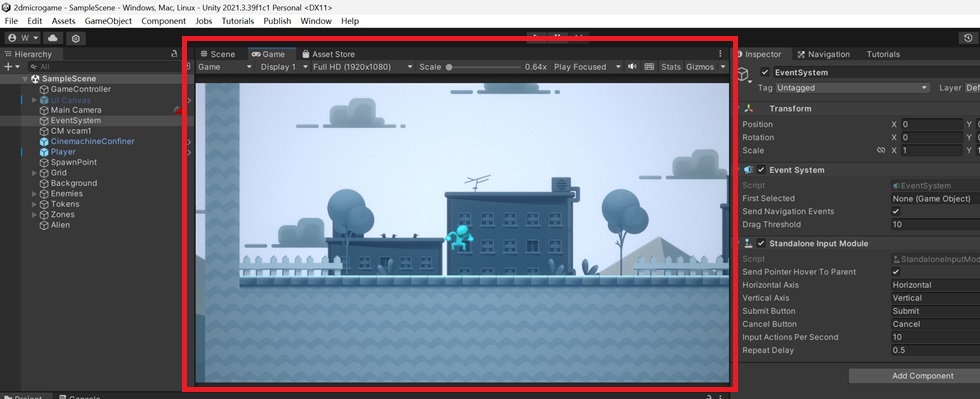Click the Drag Threshold value field
The height and width of the screenshot is (399, 980).
pos(936,225)
